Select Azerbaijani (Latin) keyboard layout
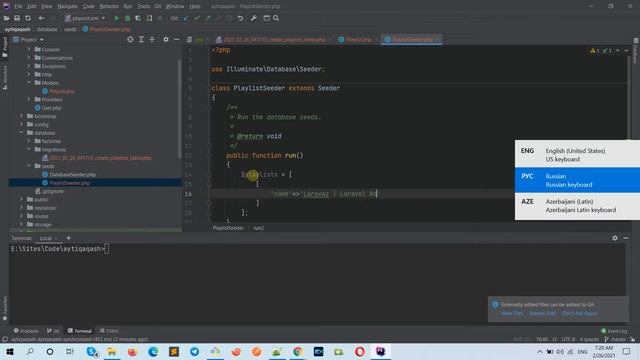640x360 pixels. (577, 205)
